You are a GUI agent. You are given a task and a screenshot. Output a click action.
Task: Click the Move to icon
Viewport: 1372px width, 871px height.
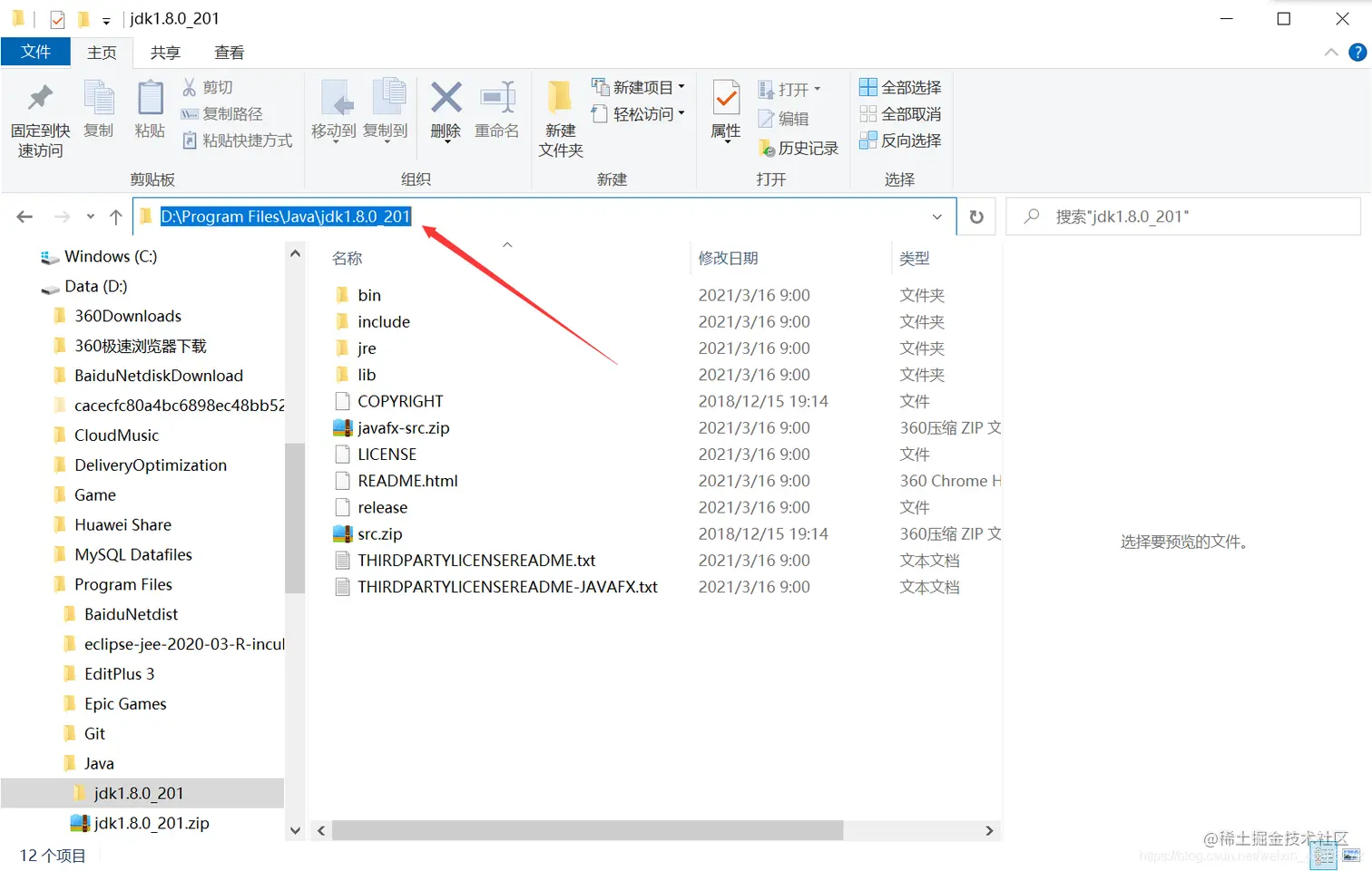pos(336,98)
